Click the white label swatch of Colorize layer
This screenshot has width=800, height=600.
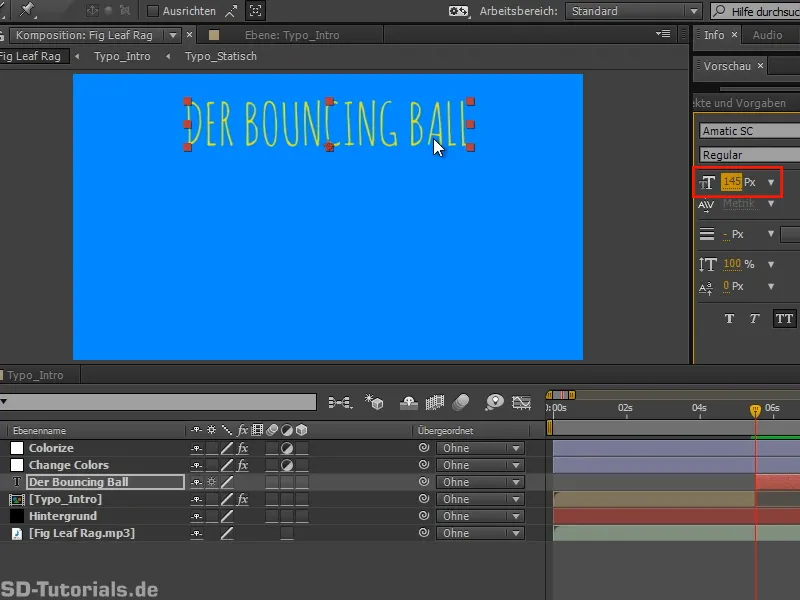[x=17, y=448]
